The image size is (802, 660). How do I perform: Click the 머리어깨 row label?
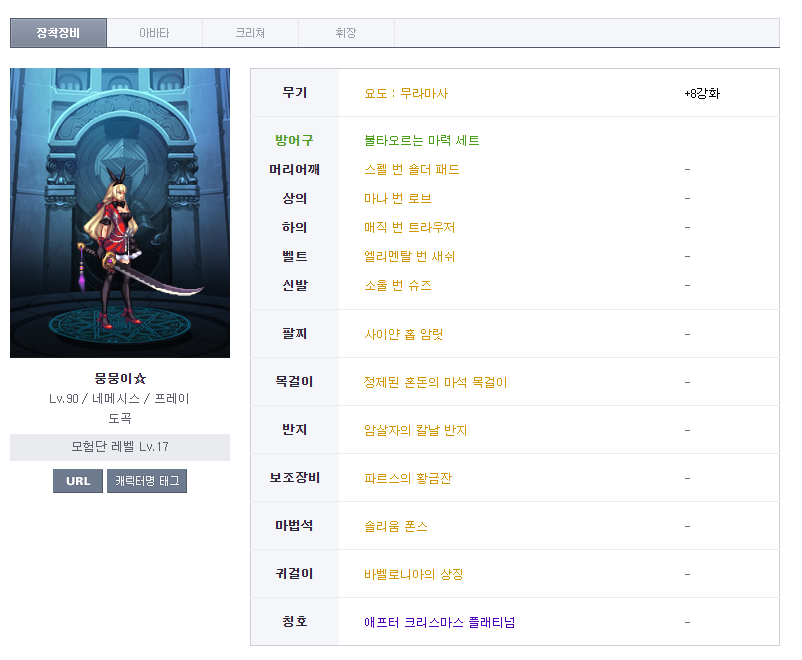295,169
